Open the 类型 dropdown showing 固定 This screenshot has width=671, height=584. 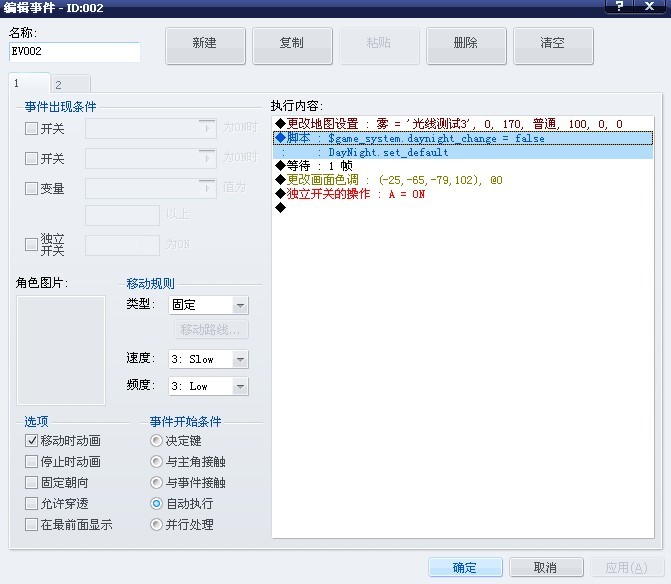209,305
